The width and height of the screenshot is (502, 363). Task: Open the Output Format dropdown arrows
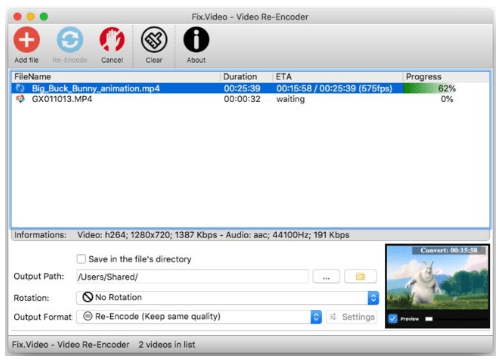[316, 317]
